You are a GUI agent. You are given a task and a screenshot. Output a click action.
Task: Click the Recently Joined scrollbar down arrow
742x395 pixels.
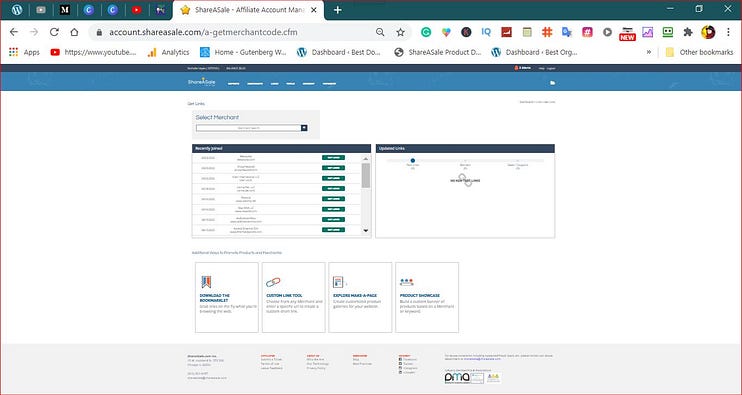[x=365, y=230]
